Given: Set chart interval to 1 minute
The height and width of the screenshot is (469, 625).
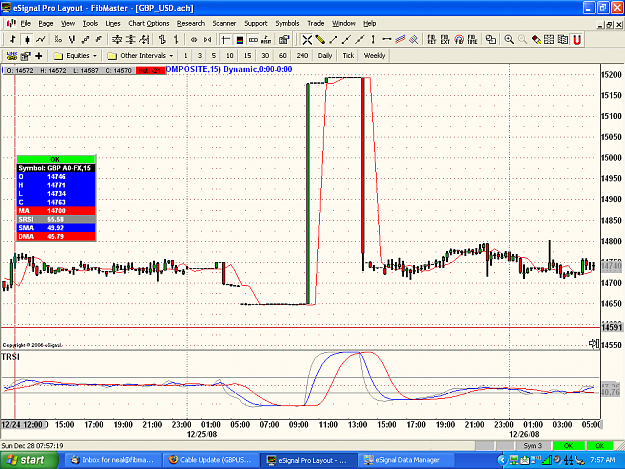Looking at the screenshot, I should (x=185, y=56).
